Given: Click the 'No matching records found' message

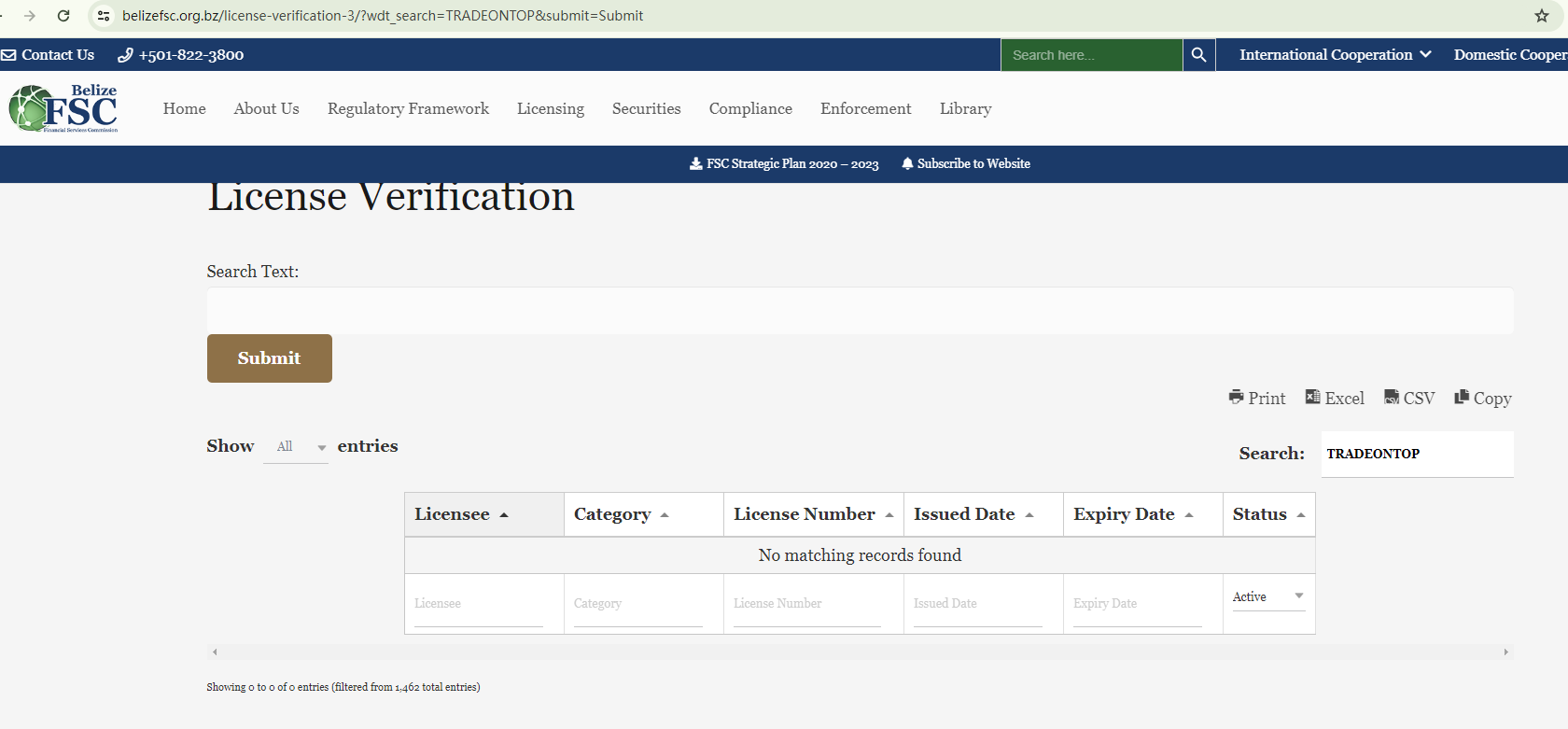Looking at the screenshot, I should (x=860, y=555).
